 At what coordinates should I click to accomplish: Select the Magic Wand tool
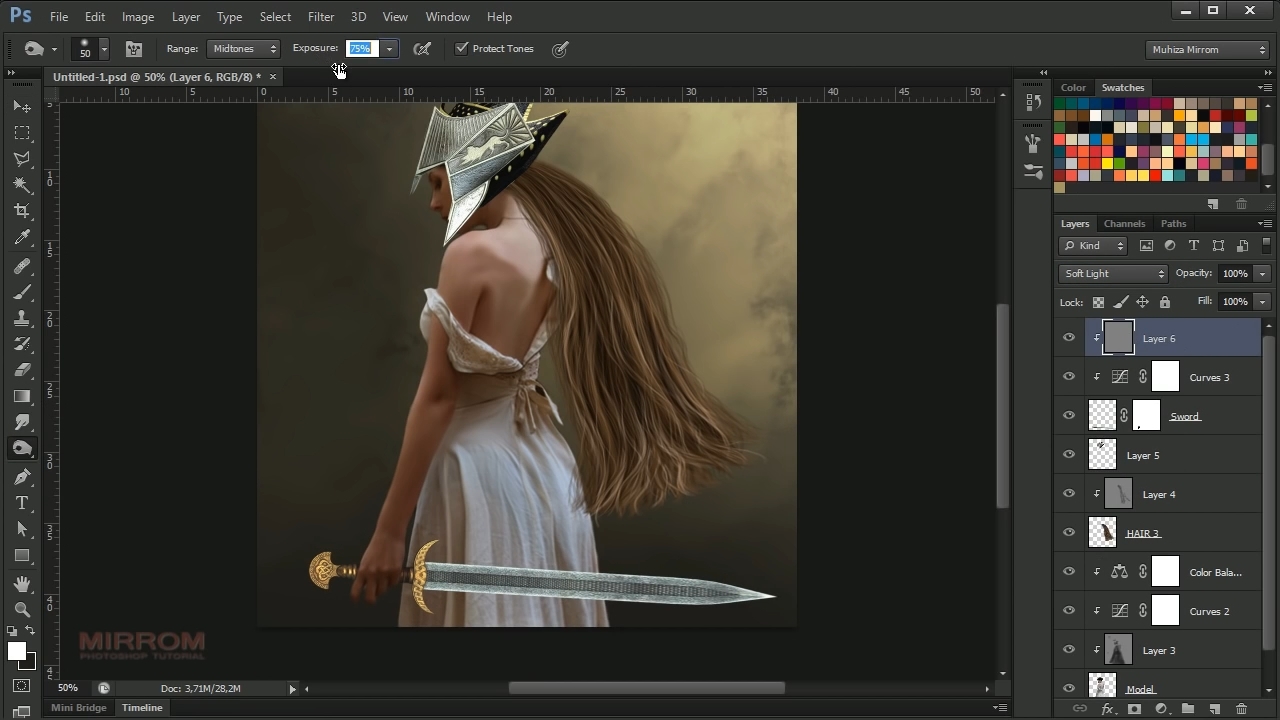point(22,185)
